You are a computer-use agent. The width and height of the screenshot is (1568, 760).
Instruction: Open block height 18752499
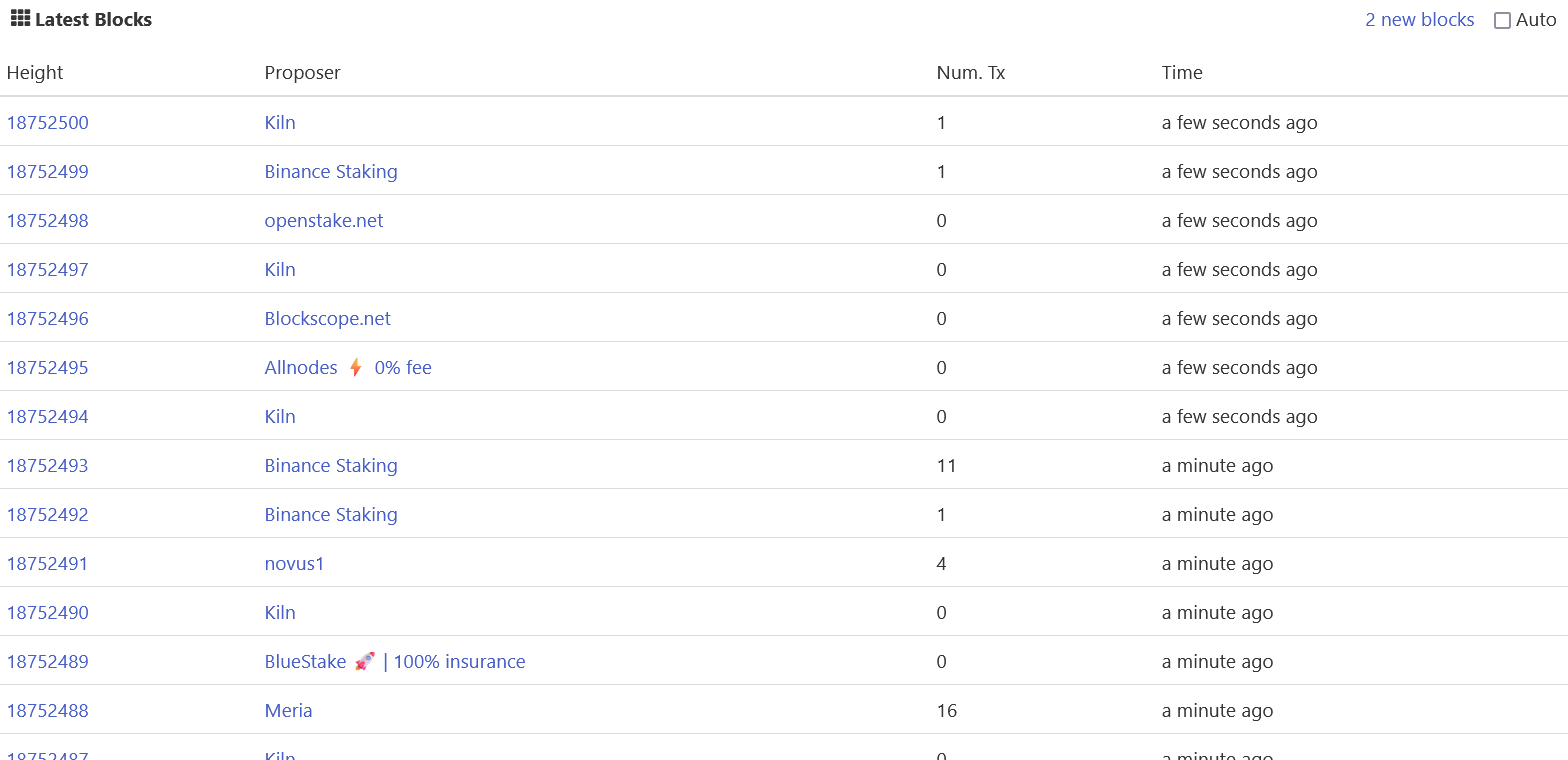[x=48, y=172]
